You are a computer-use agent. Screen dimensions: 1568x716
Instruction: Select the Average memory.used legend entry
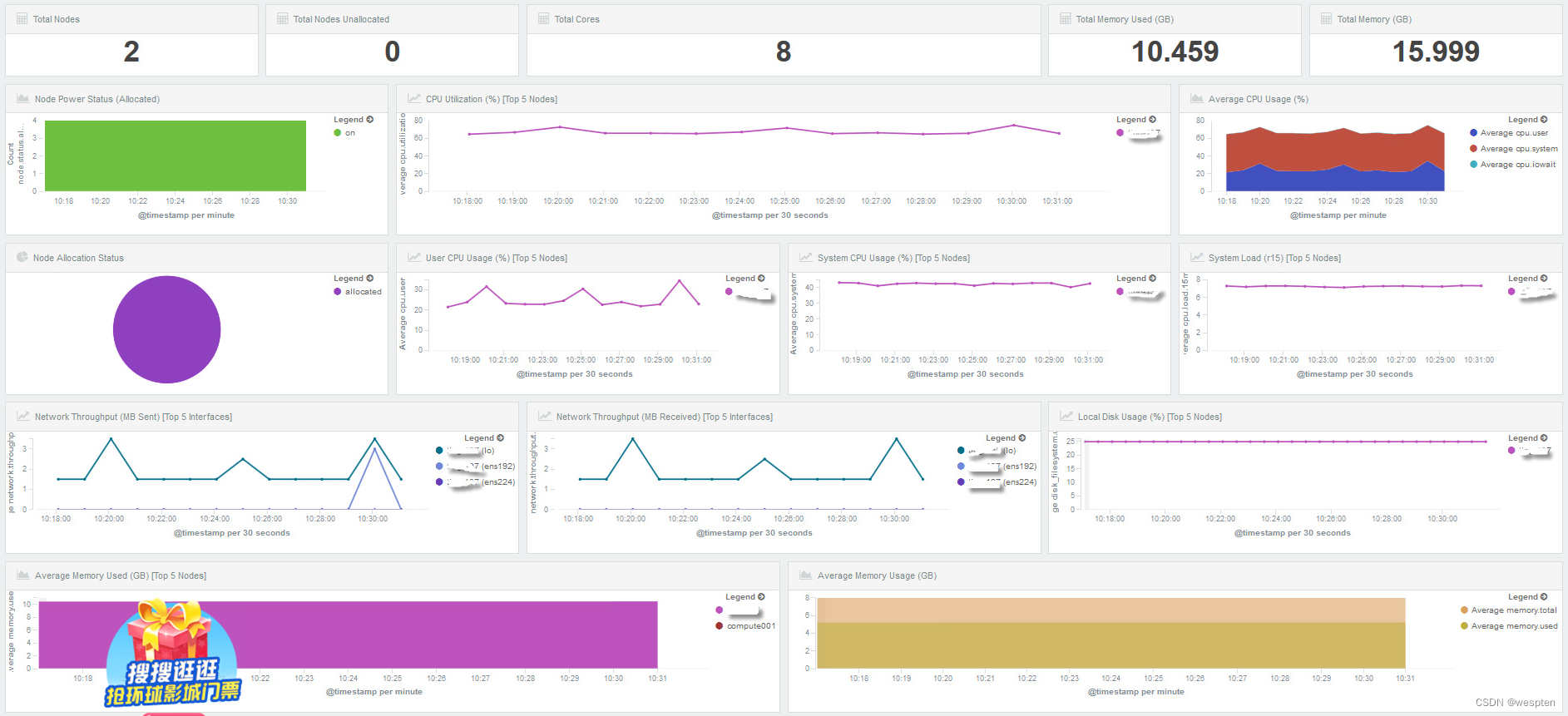click(1509, 626)
